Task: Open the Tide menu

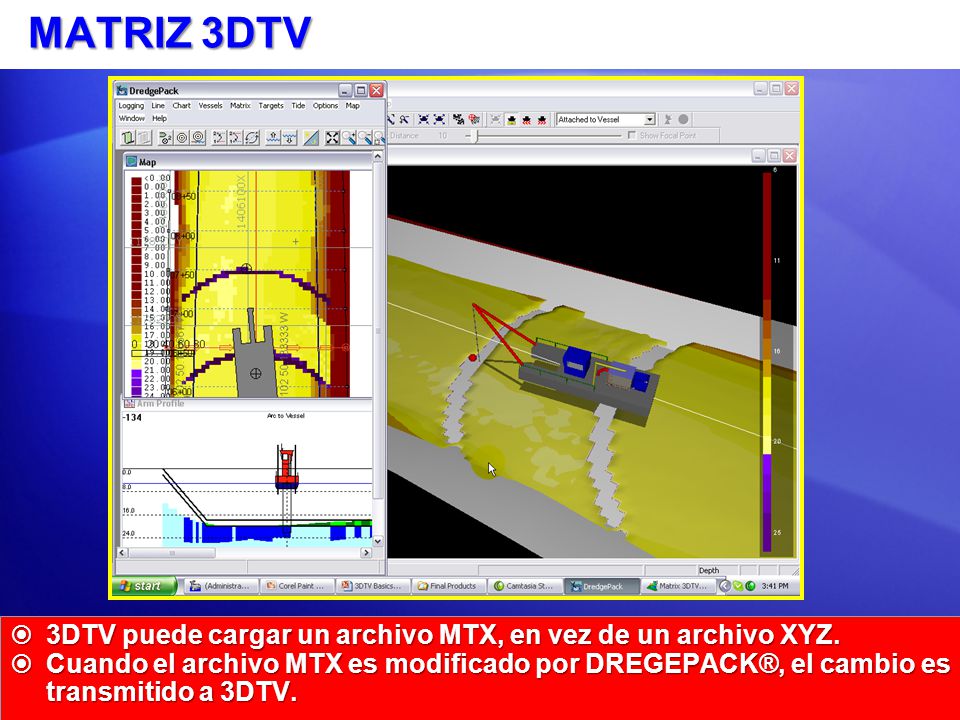Action: coord(298,106)
